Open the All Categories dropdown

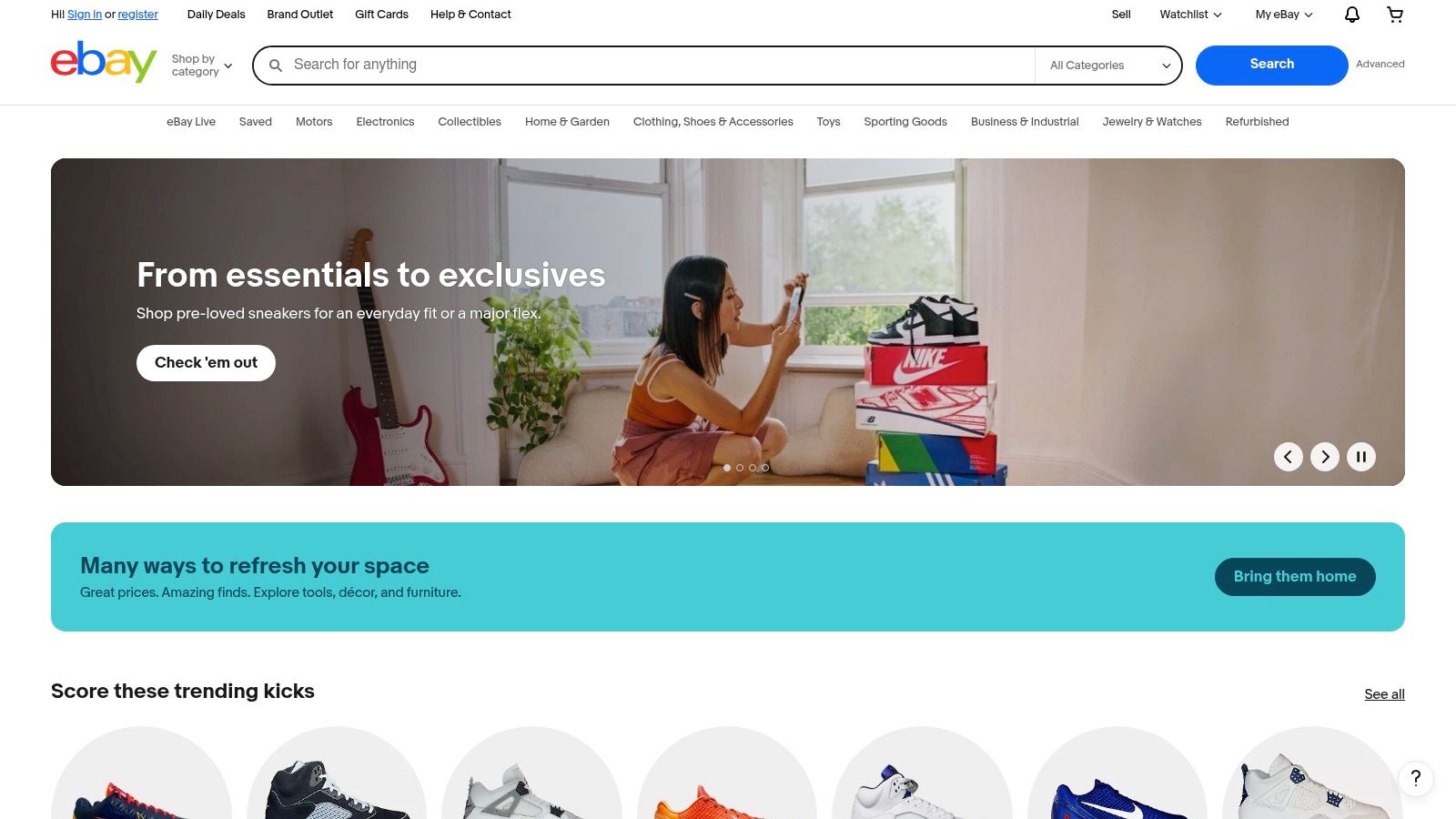[1108, 66]
